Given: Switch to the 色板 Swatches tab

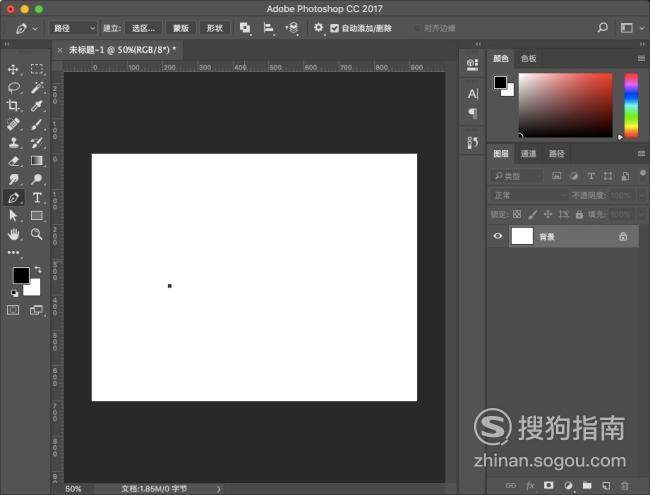Looking at the screenshot, I should (x=529, y=58).
